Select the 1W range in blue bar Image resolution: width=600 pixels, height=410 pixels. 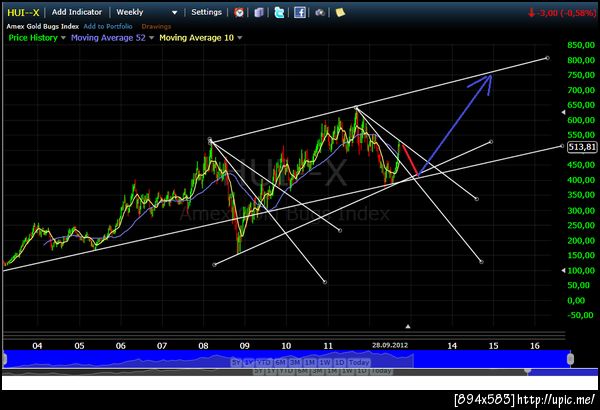coord(325,362)
